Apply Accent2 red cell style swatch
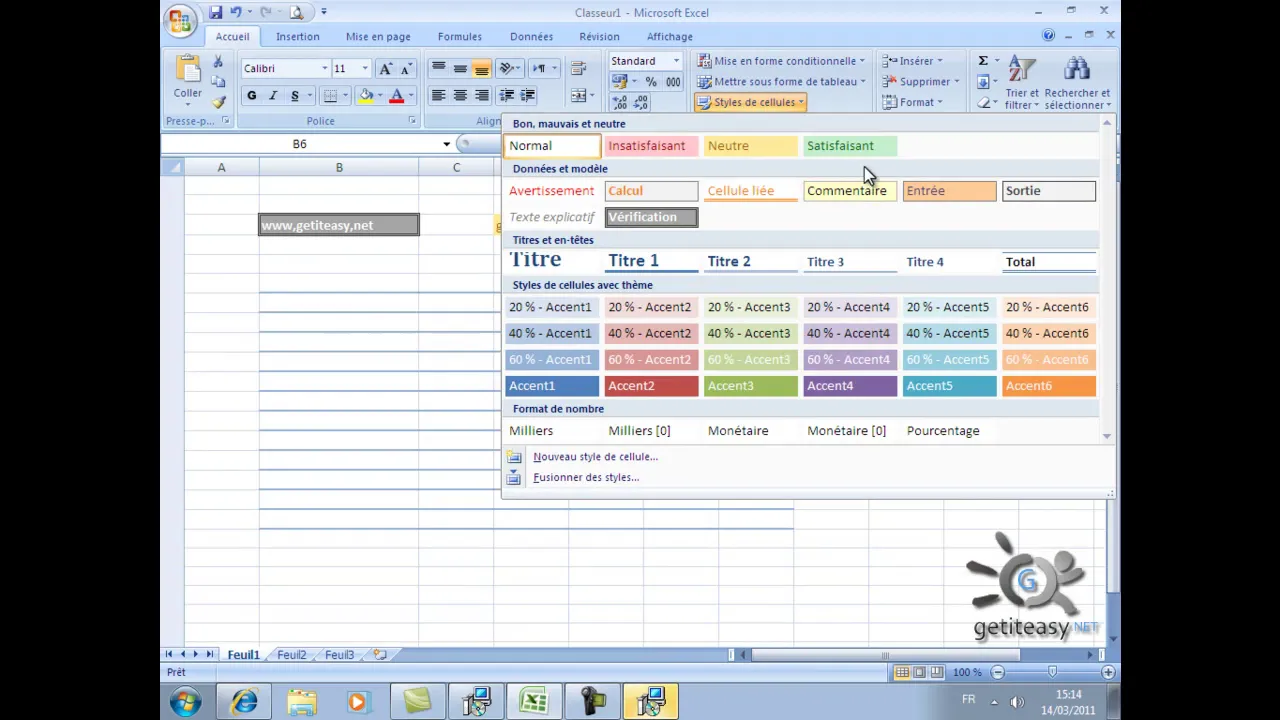The width and height of the screenshot is (1280, 720). 651,386
